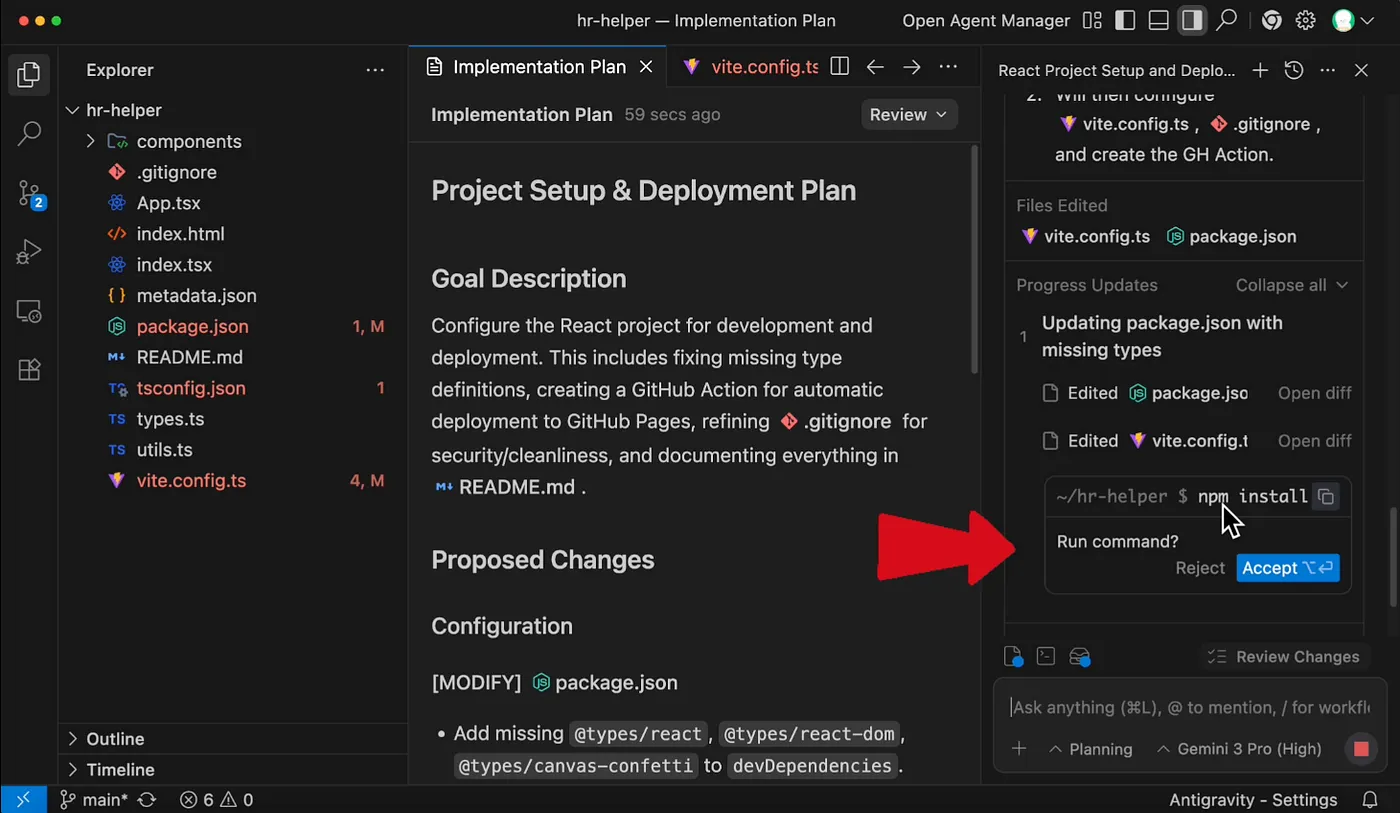The image size is (1400, 813).
Task: Open search magnifier in title bar
Action: click(1227, 20)
